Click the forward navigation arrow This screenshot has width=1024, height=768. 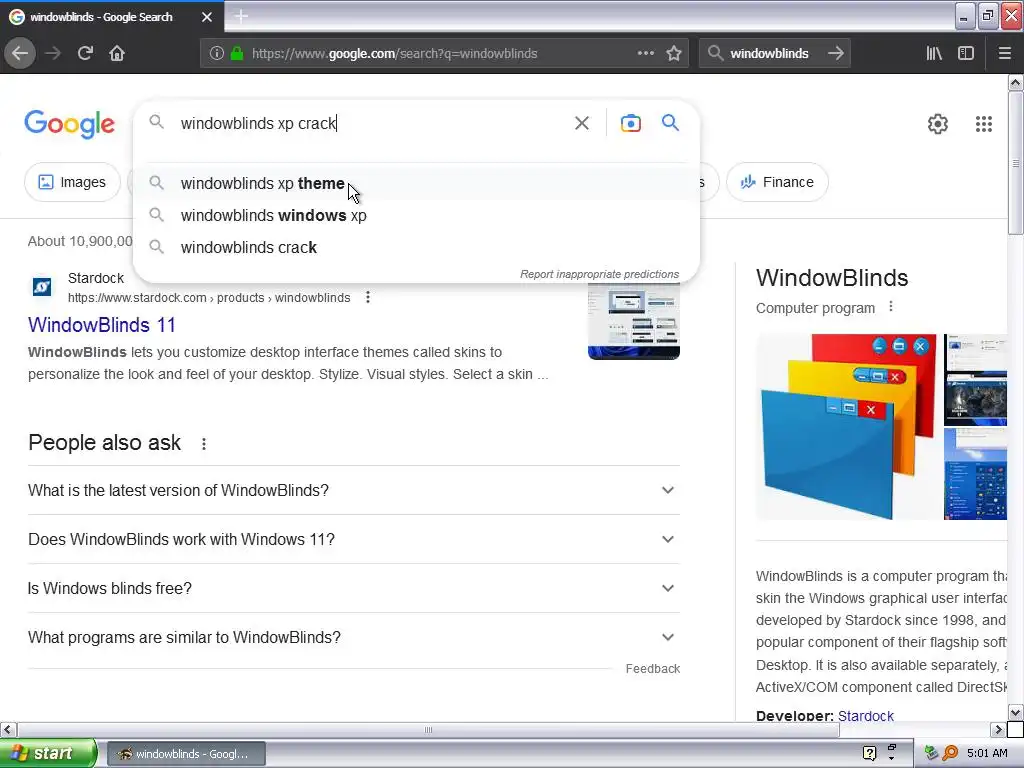point(53,54)
